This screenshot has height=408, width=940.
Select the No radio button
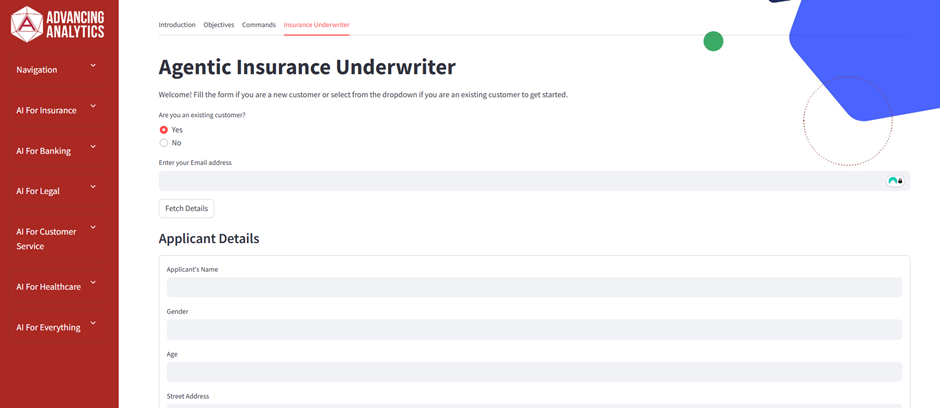coord(164,143)
